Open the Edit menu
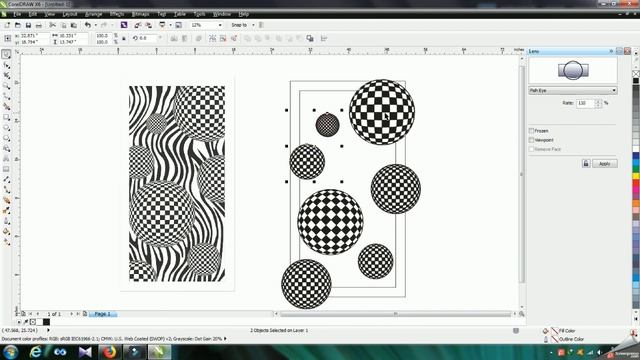 point(33,14)
